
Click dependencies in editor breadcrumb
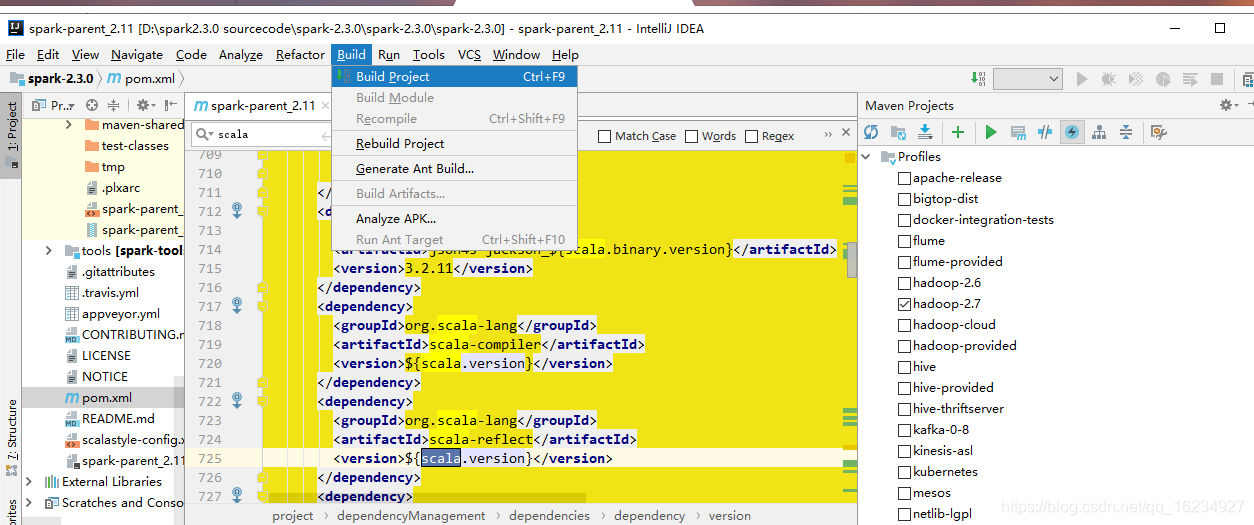(549, 516)
